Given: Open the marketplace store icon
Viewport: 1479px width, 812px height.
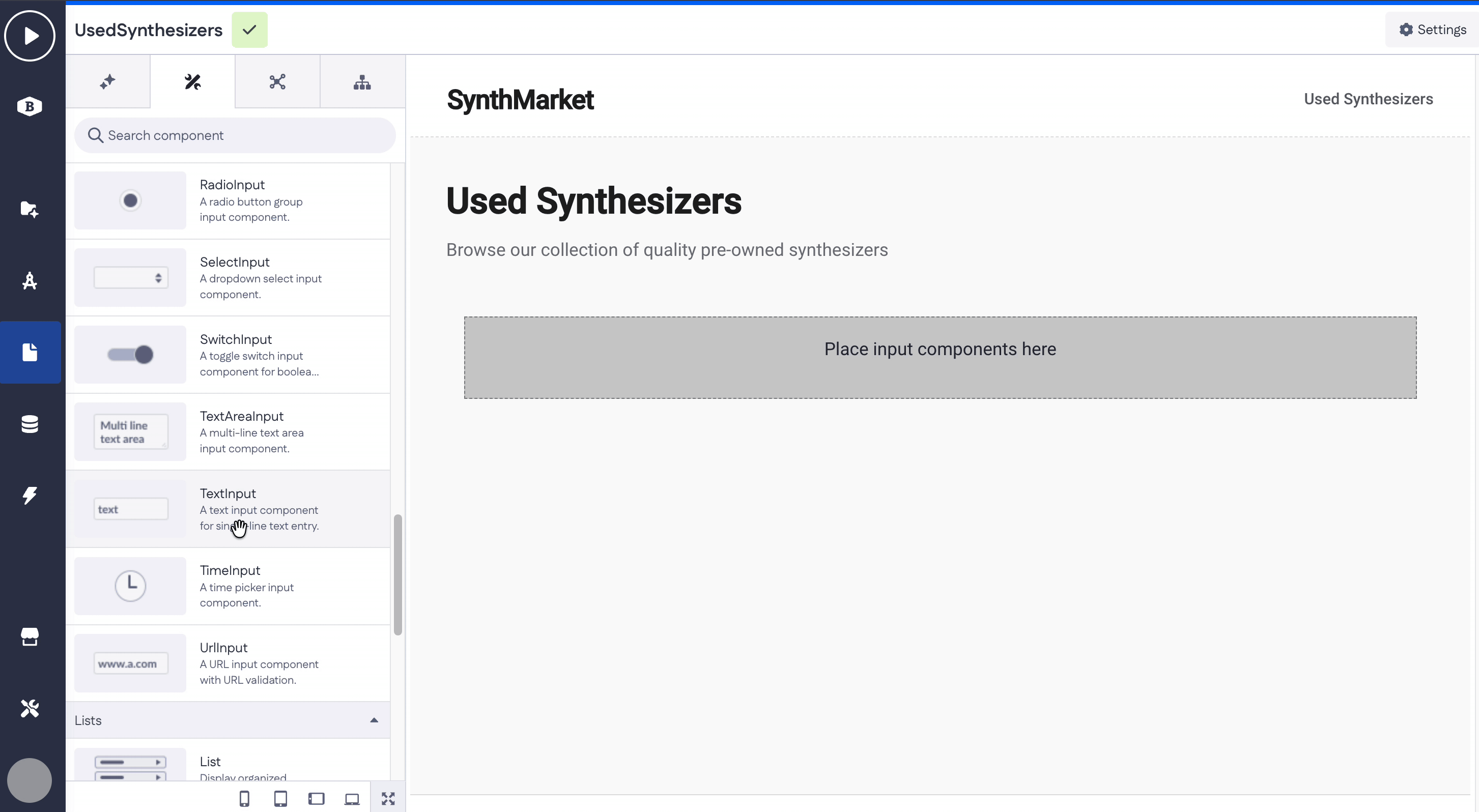Looking at the screenshot, I should (x=30, y=636).
